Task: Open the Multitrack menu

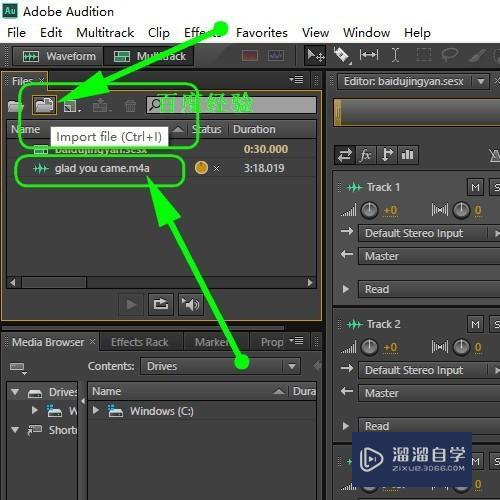Action: pos(105,33)
